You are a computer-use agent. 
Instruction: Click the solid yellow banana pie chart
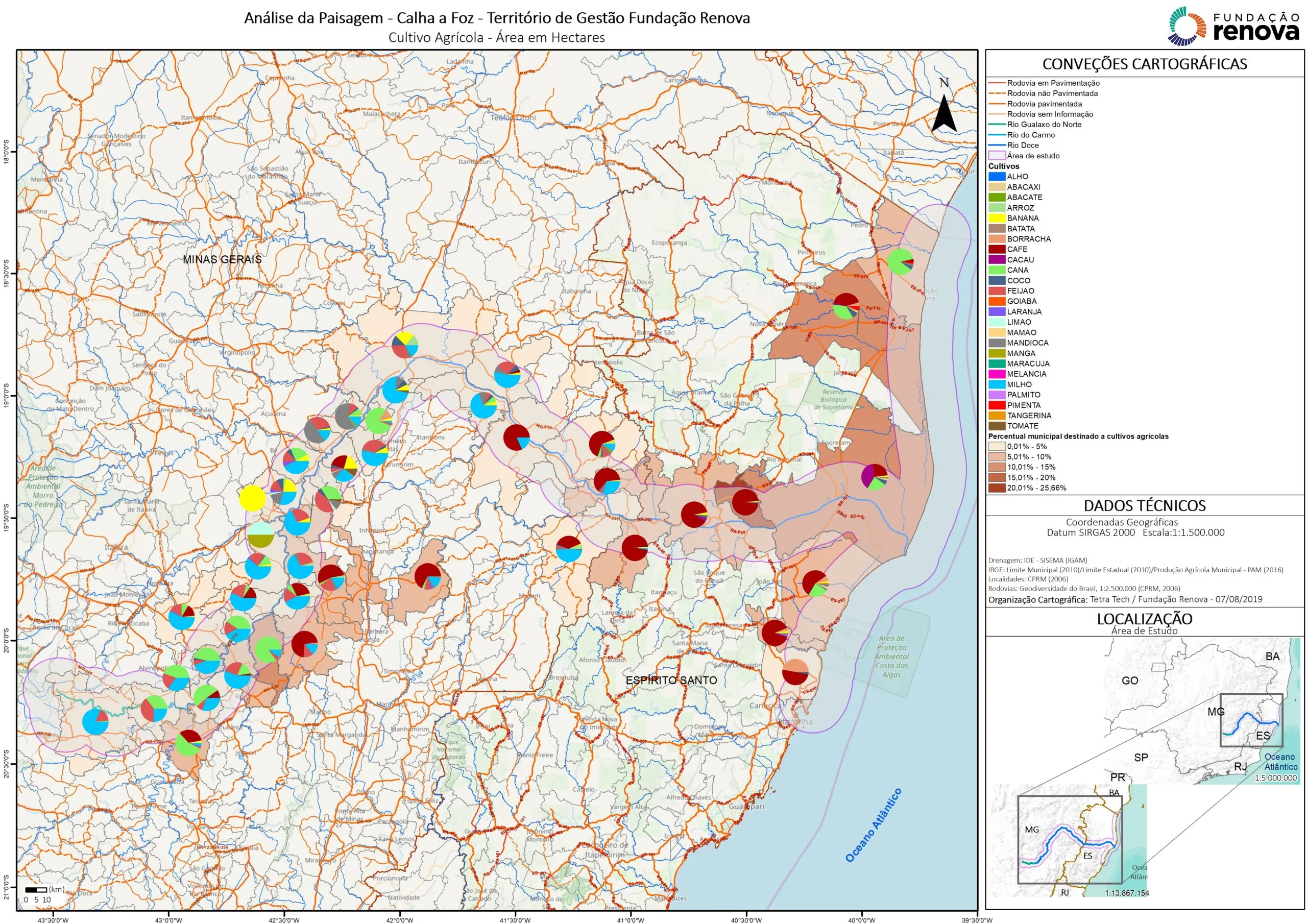pos(252,499)
